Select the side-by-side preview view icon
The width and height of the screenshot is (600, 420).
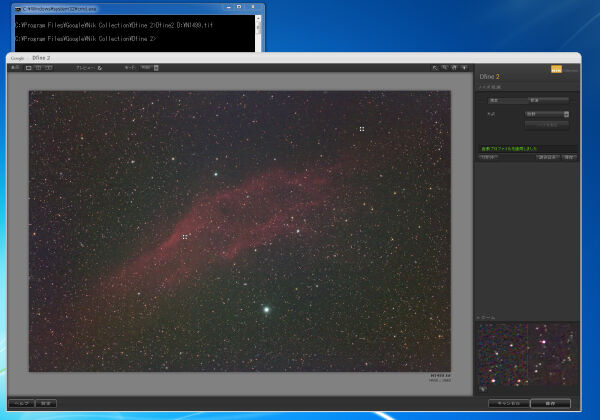[x=49, y=68]
